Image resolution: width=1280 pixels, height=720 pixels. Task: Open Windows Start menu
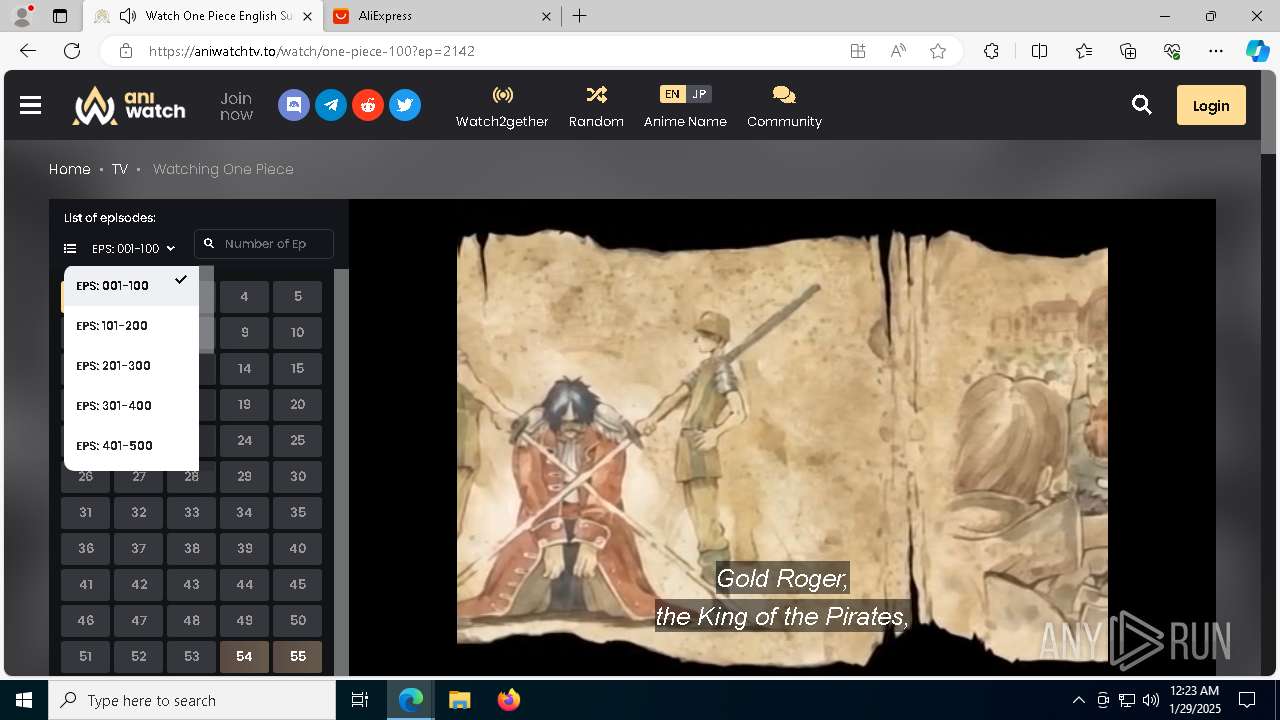point(24,700)
